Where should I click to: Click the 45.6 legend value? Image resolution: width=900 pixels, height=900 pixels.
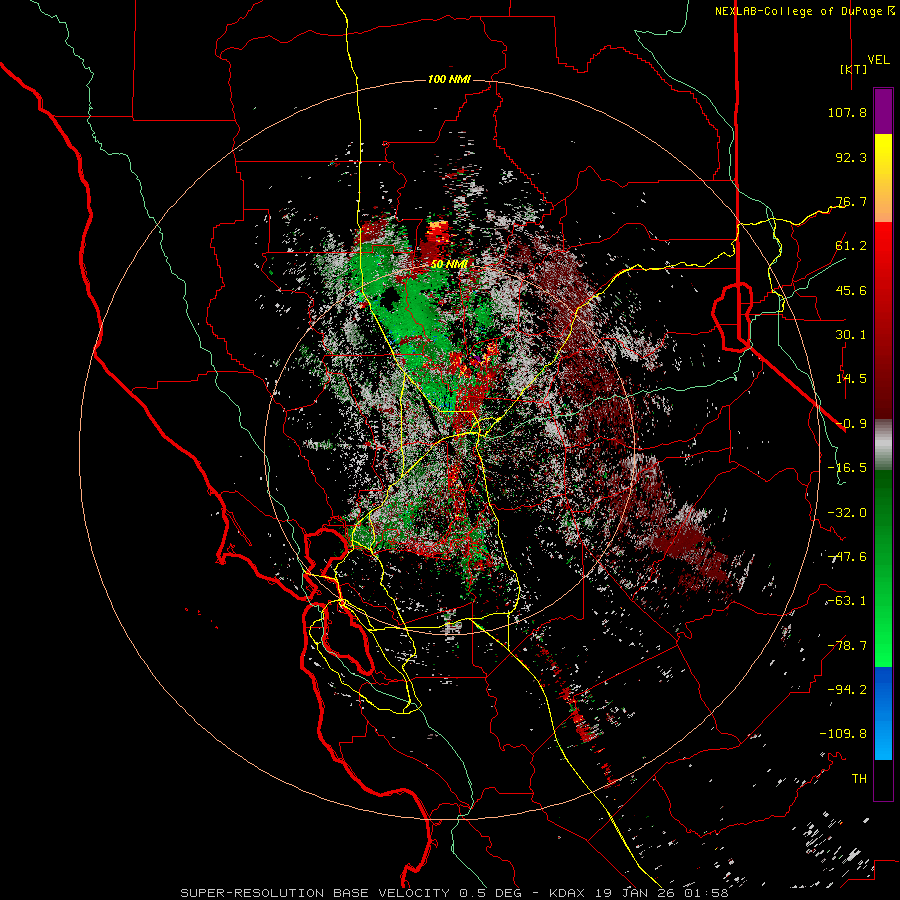coord(851,290)
